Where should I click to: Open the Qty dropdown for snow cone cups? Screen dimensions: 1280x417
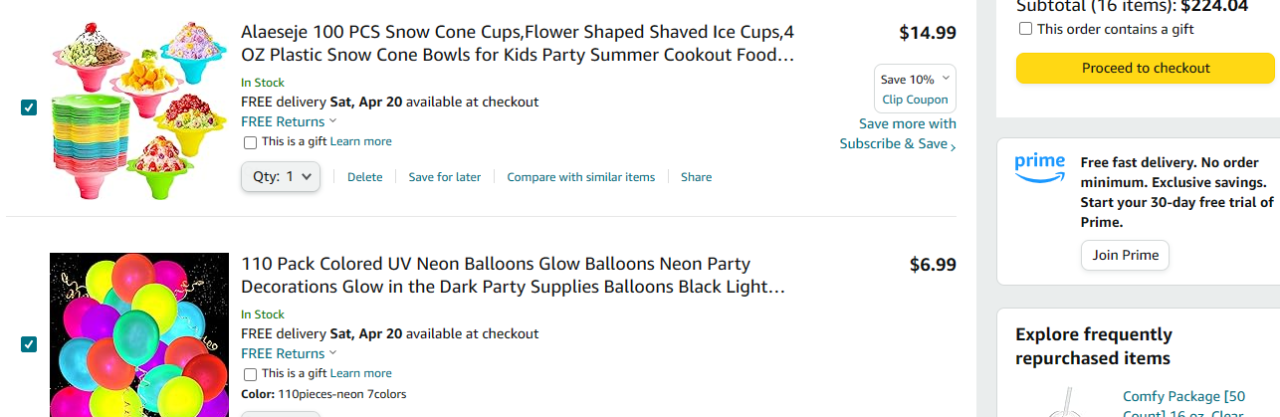281,177
